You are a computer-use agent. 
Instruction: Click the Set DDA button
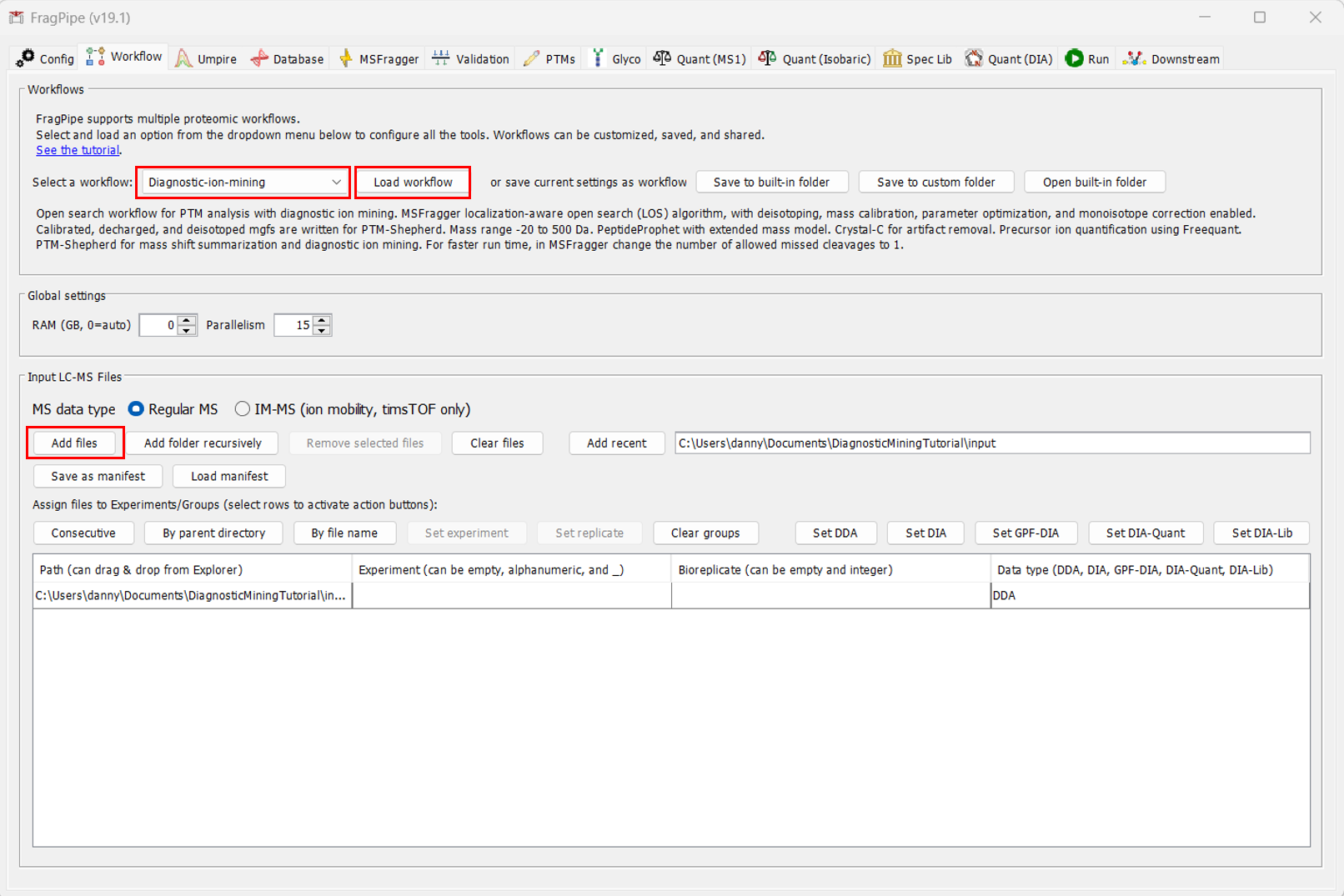pos(835,533)
